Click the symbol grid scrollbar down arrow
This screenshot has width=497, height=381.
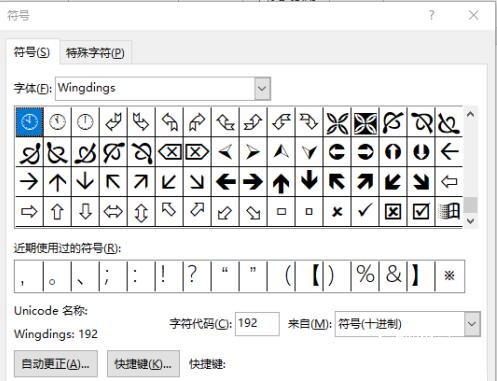[x=470, y=221]
